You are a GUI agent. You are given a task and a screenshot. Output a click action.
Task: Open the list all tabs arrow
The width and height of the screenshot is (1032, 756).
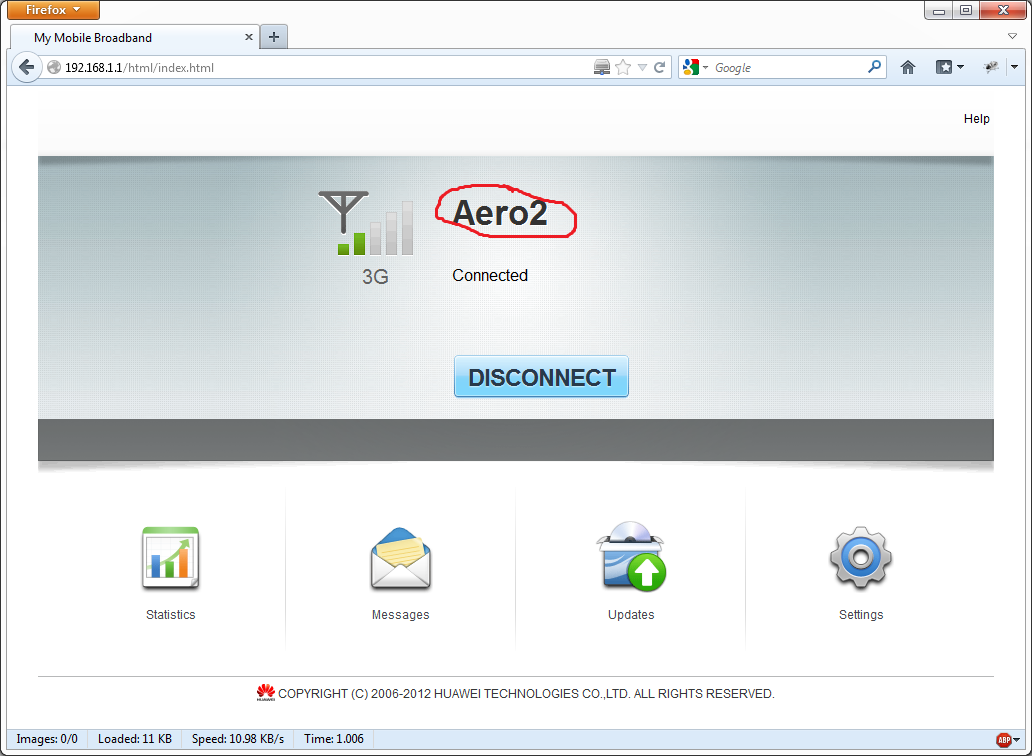(1012, 37)
